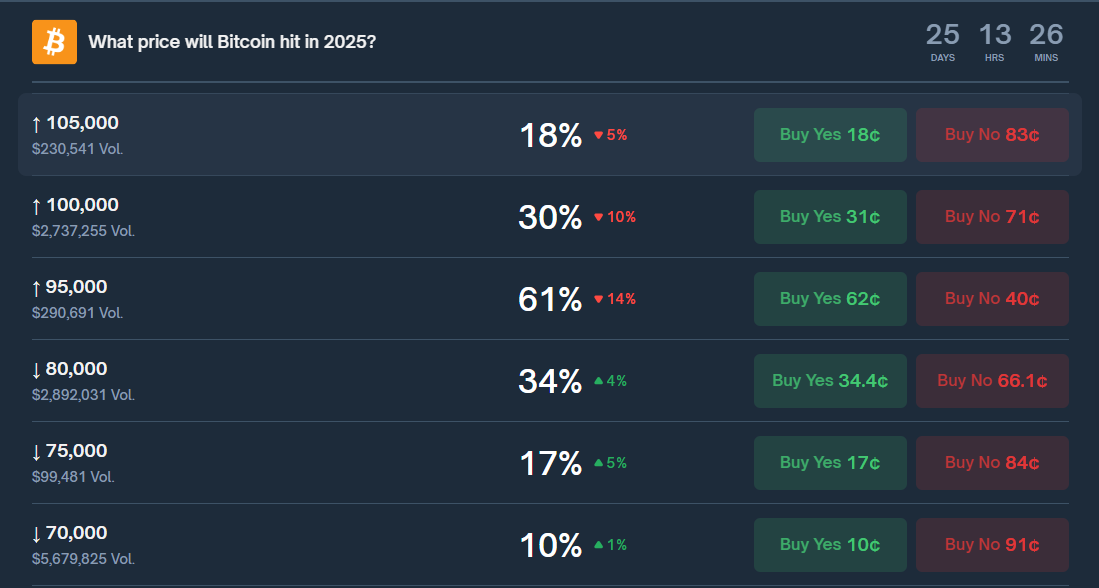Click Buy Yes 18¢ on the 105,000 row

pos(830,134)
